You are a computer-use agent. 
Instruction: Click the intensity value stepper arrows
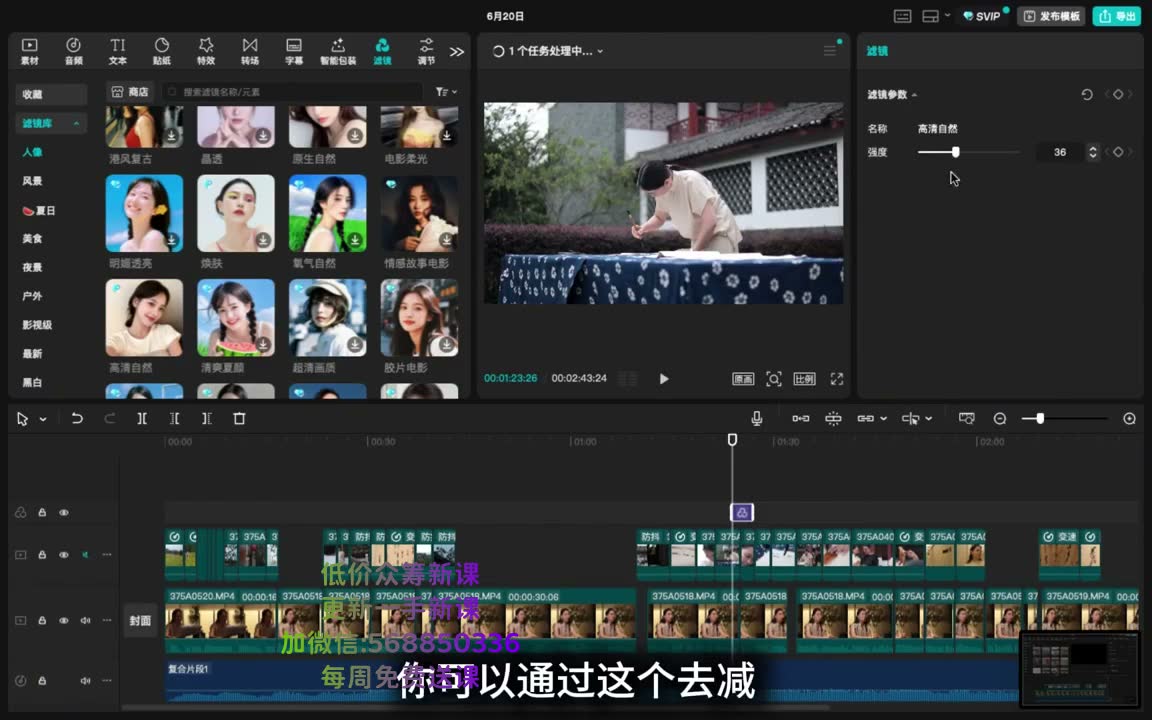(x=1092, y=152)
